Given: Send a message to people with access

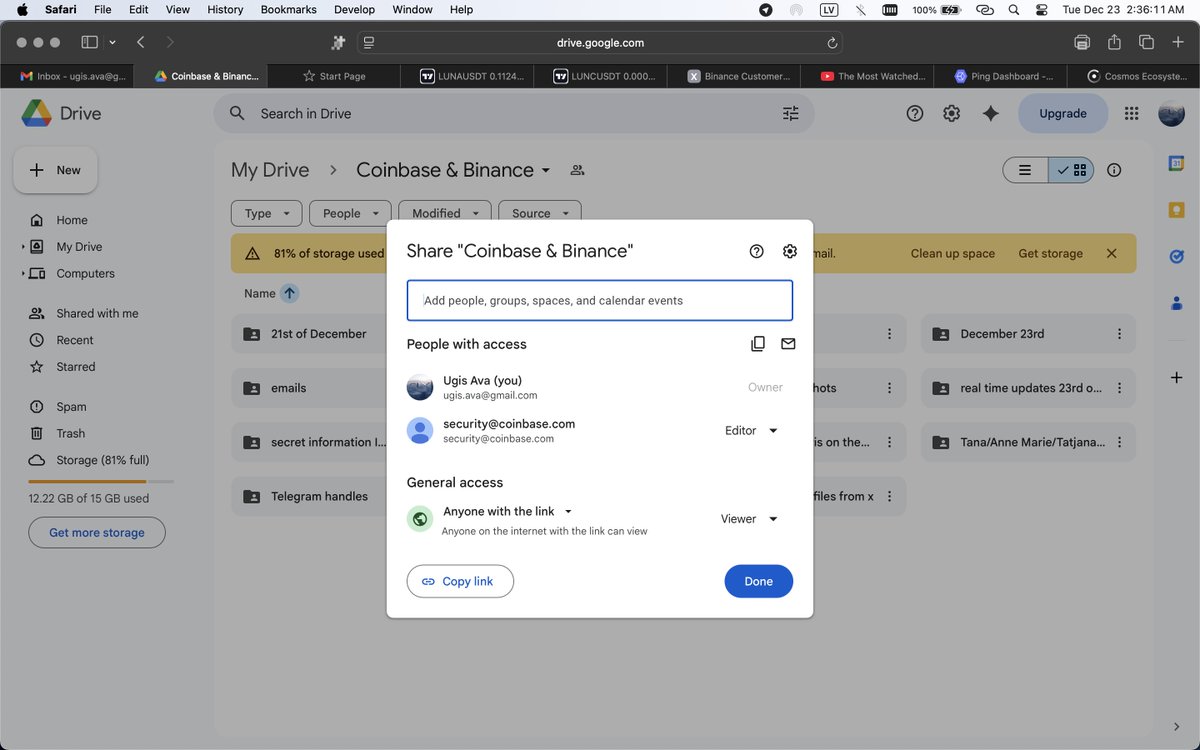Looking at the screenshot, I should 788,344.
